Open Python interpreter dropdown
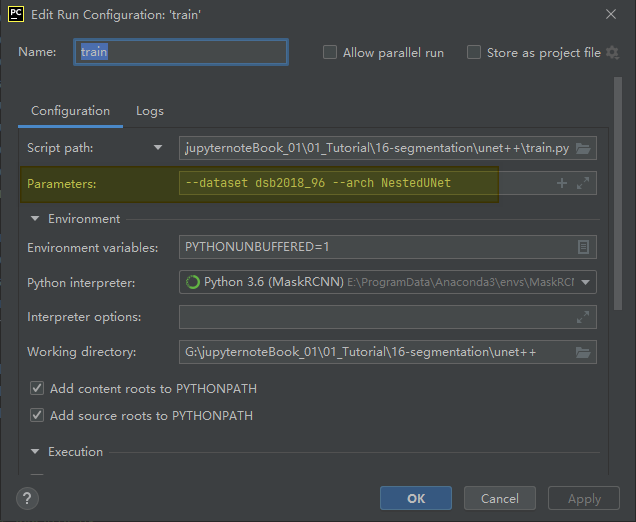The width and height of the screenshot is (636, 522). click(585, 282)
